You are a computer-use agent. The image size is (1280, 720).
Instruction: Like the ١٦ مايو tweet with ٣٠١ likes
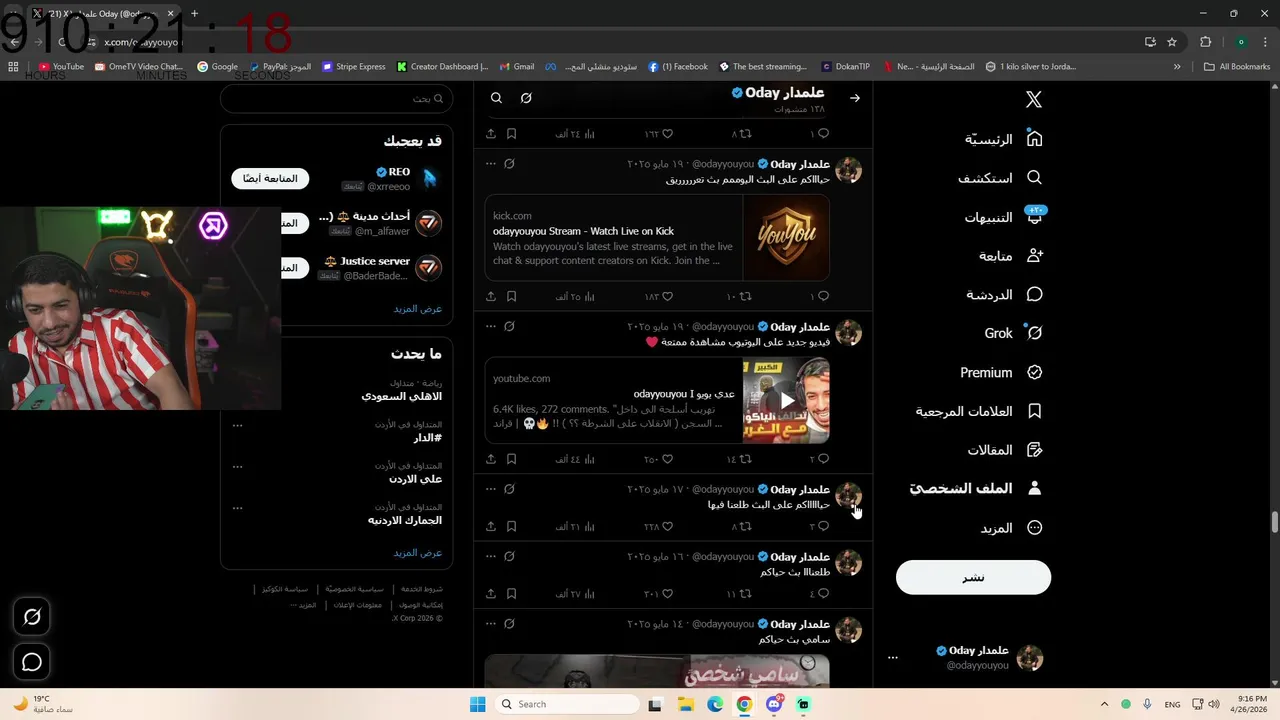coord(658,594)
